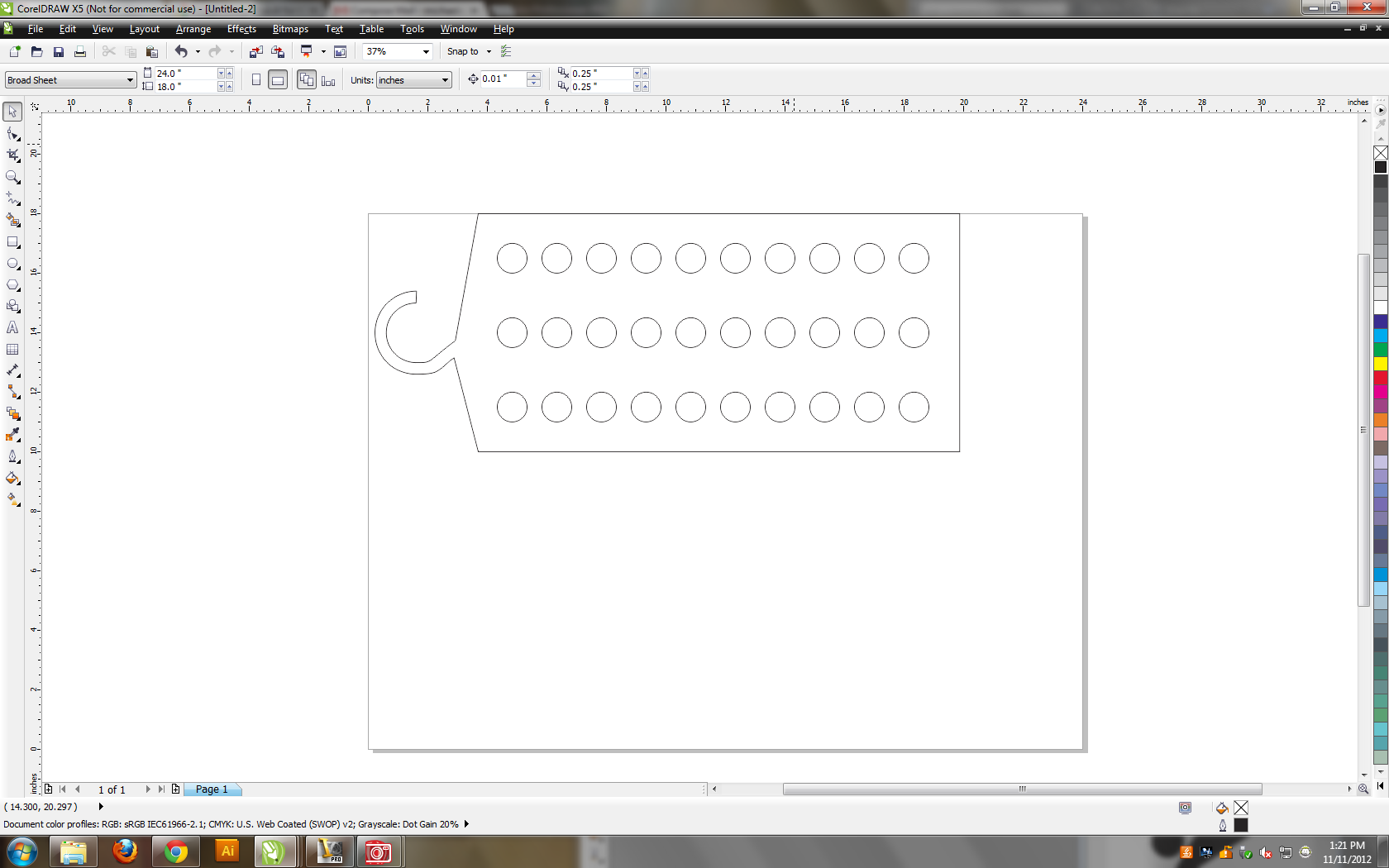The width and height of the screenshot is (1389, 868).
Task: Add a page after Page 1
Action: coord(175,789)
